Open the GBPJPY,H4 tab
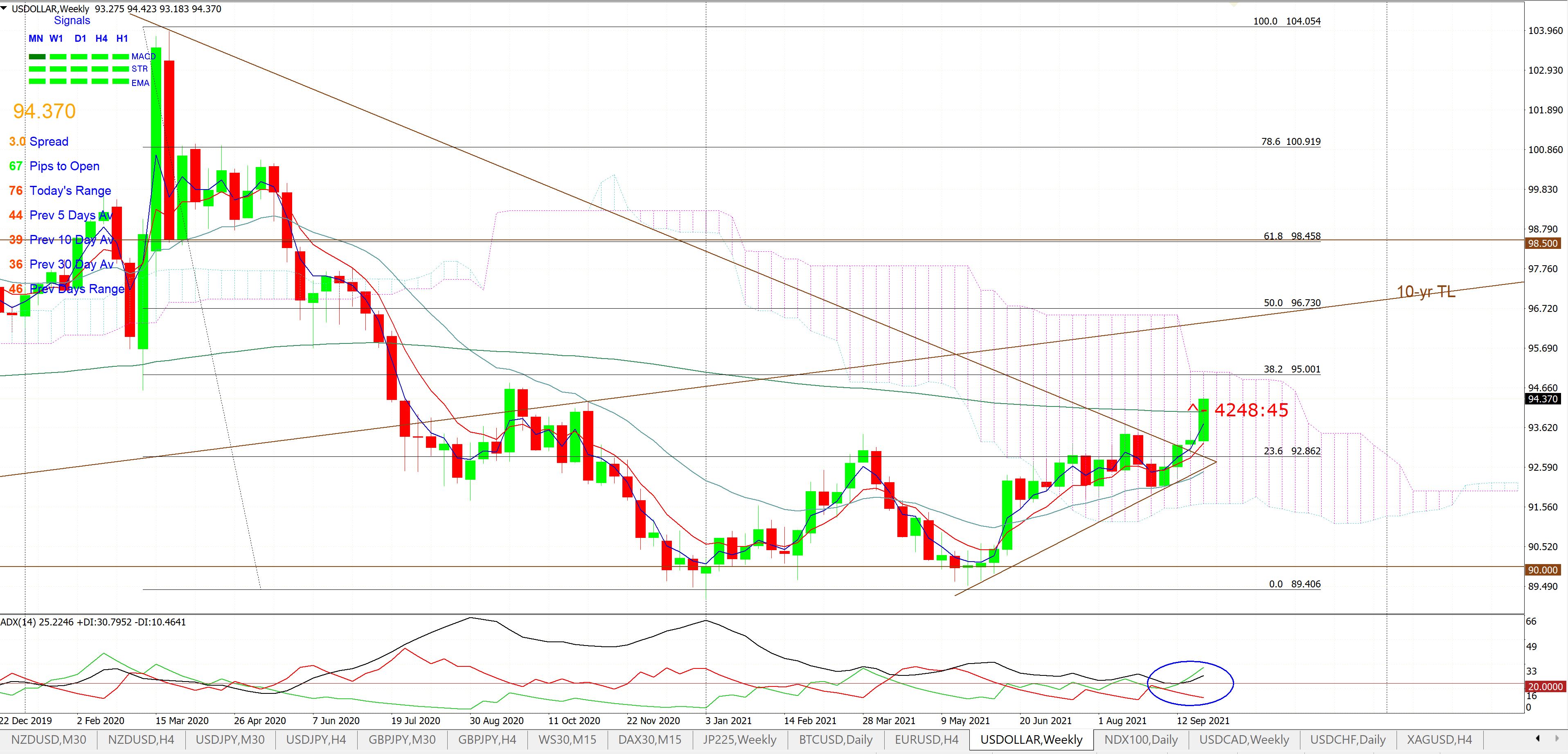This screenshot has height=754, width=1568. coord(487,739)
